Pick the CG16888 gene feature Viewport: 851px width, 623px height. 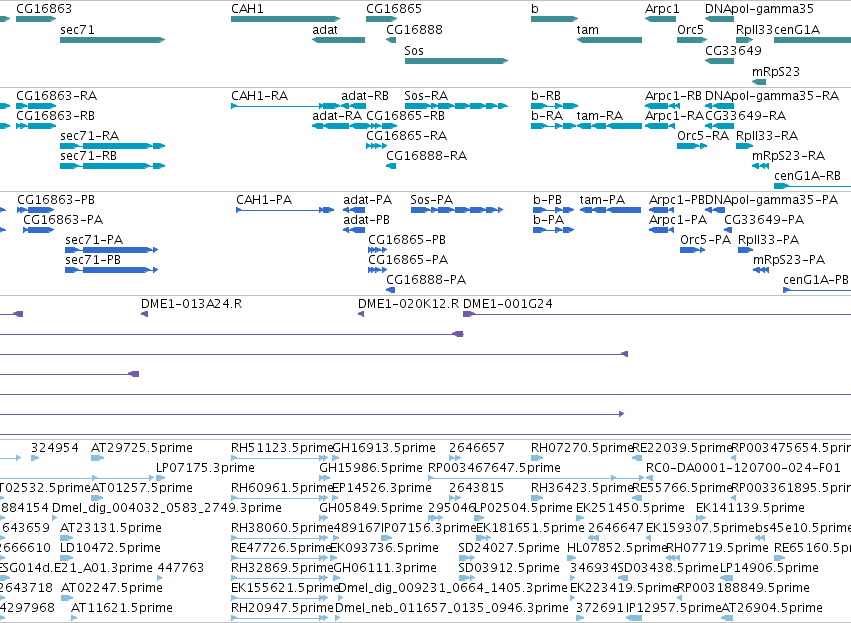(x=391, y=40)
